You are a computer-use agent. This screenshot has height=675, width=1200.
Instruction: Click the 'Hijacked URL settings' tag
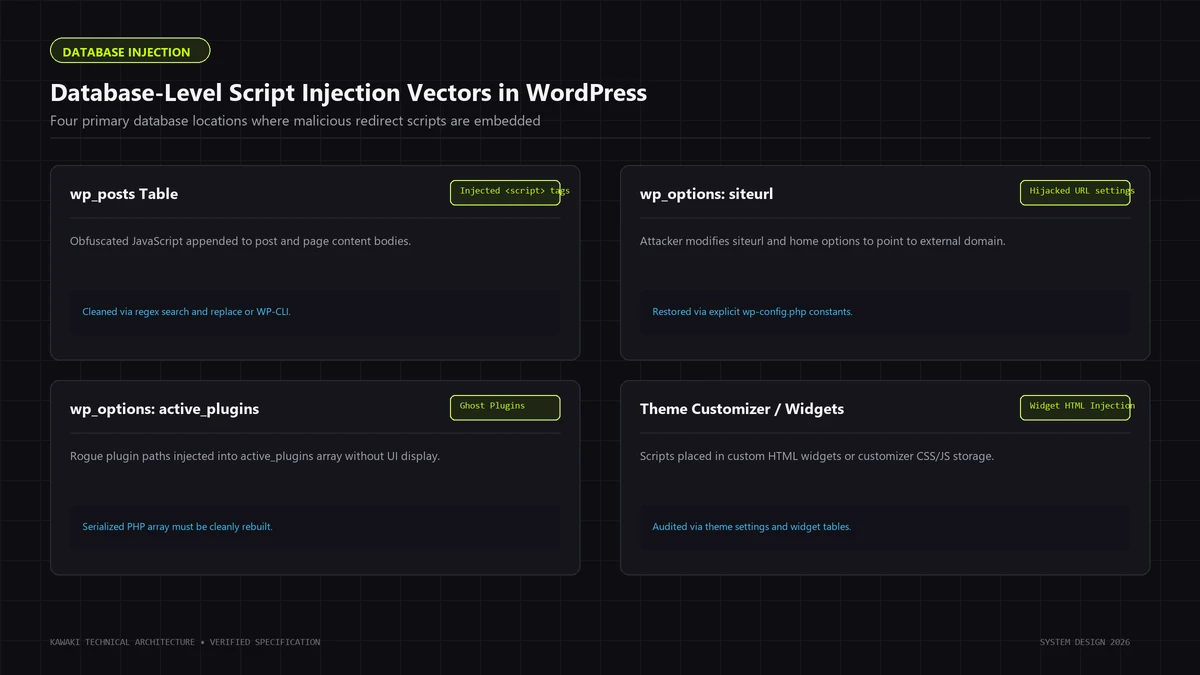pyautogui.click(x=1075, y=192)
